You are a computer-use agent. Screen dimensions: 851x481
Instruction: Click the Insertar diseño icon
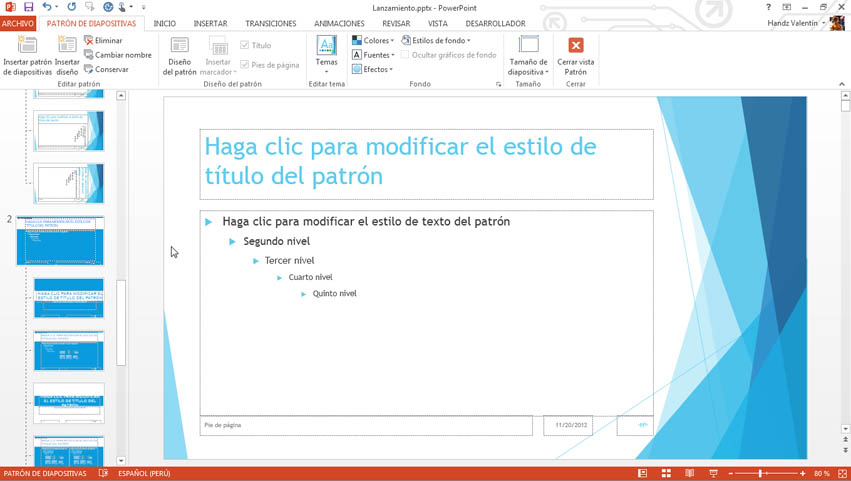[x=67, y=55]
